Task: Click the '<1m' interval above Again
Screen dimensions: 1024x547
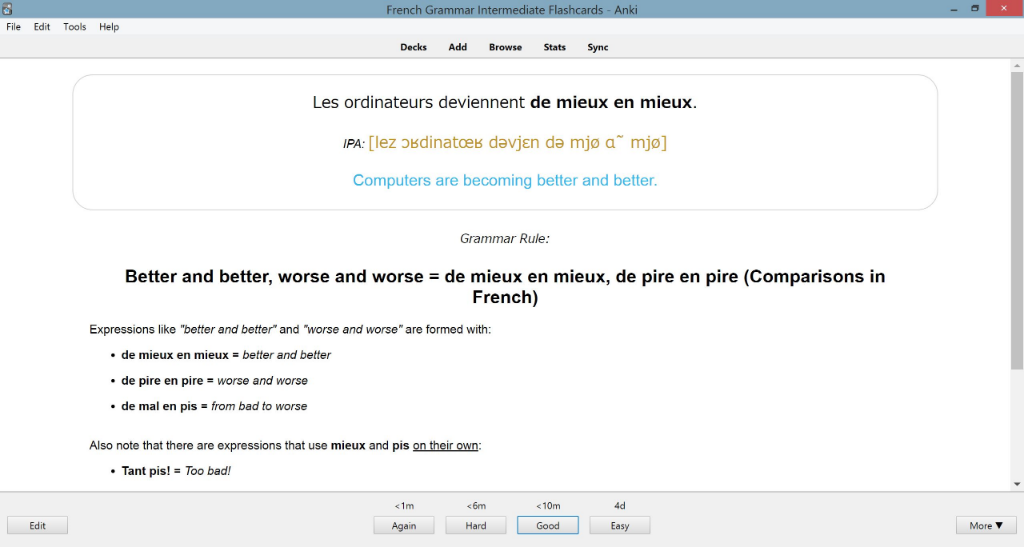Action: pyautogui.click(x=404, y=506)
